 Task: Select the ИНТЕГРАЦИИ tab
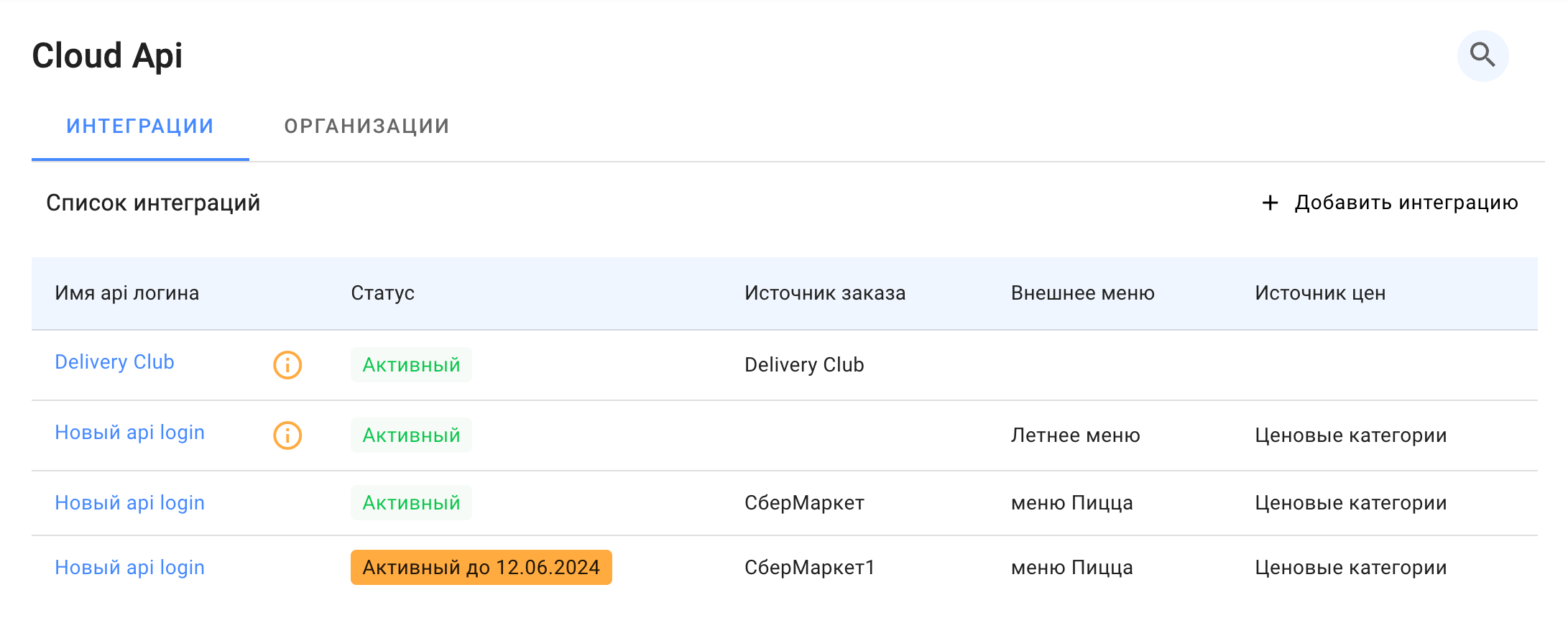[139, 126]
